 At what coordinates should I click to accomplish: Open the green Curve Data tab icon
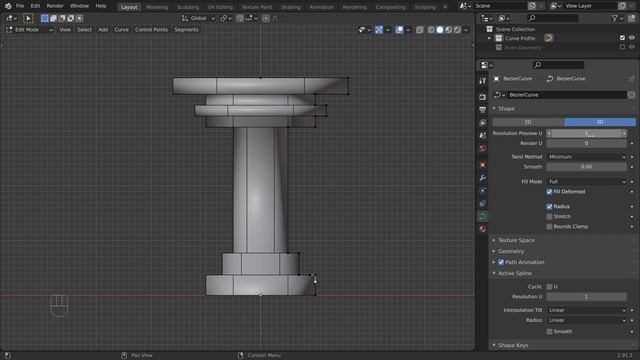click(x=482, y=216)
